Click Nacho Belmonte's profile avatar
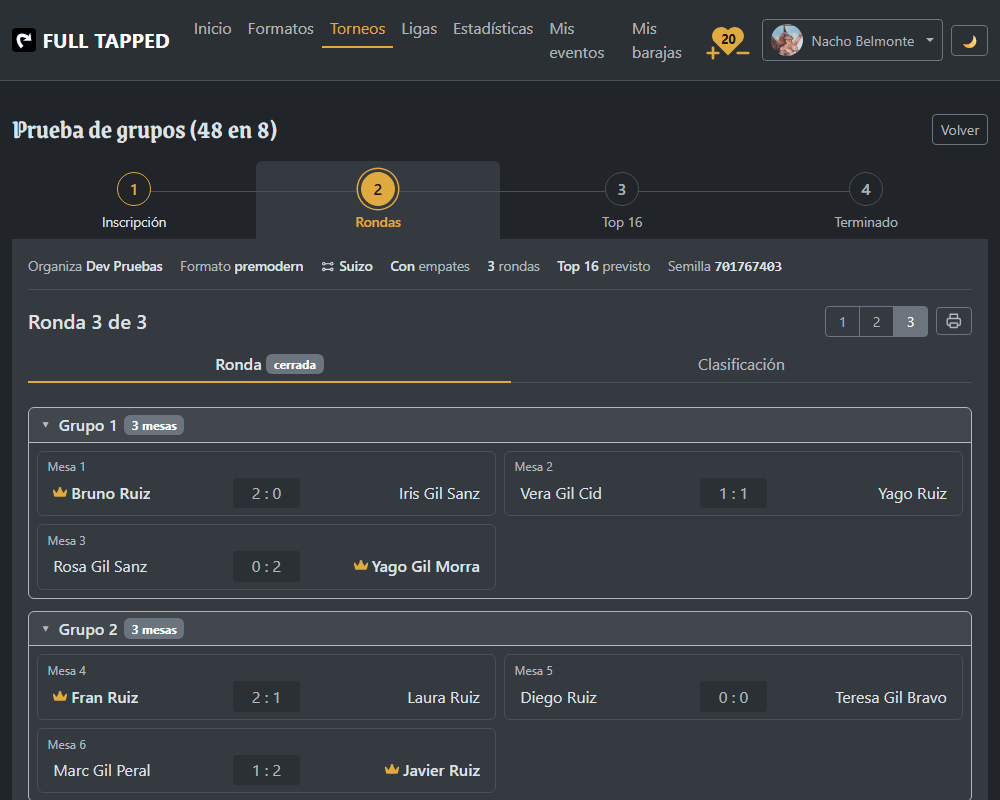The height and width of the screenshot is (800, 1000). point(786,41)
